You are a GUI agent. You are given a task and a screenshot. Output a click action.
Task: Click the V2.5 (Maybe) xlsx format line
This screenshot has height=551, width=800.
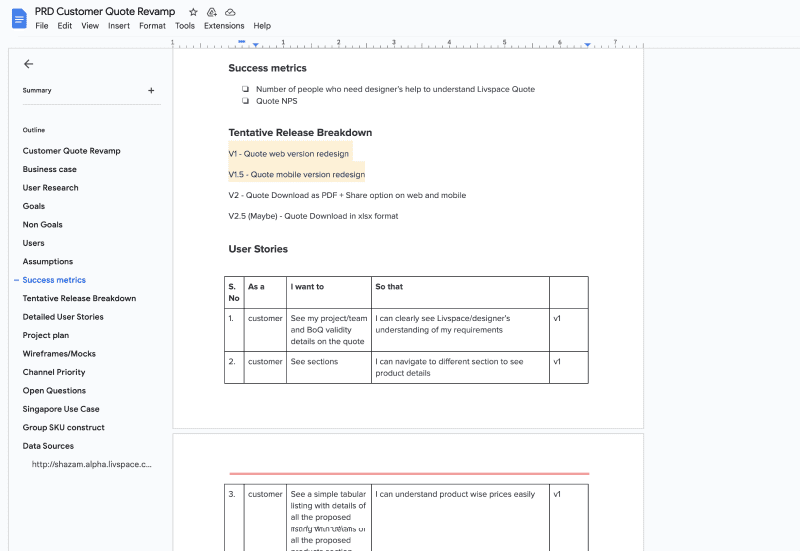pyautogui.click(x=313, y=216)
